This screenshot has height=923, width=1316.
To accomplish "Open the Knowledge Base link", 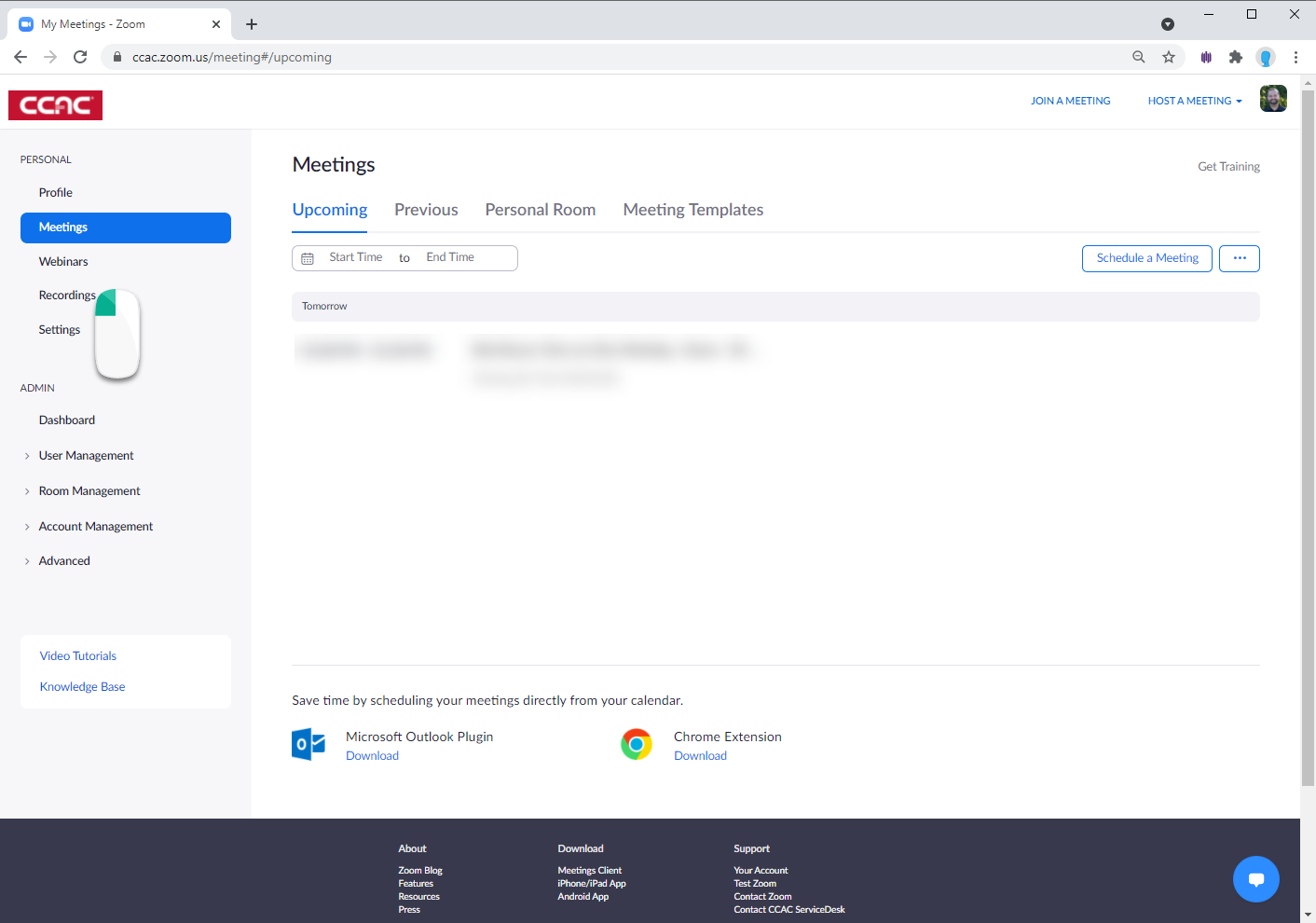I will (x=82, y=686).
